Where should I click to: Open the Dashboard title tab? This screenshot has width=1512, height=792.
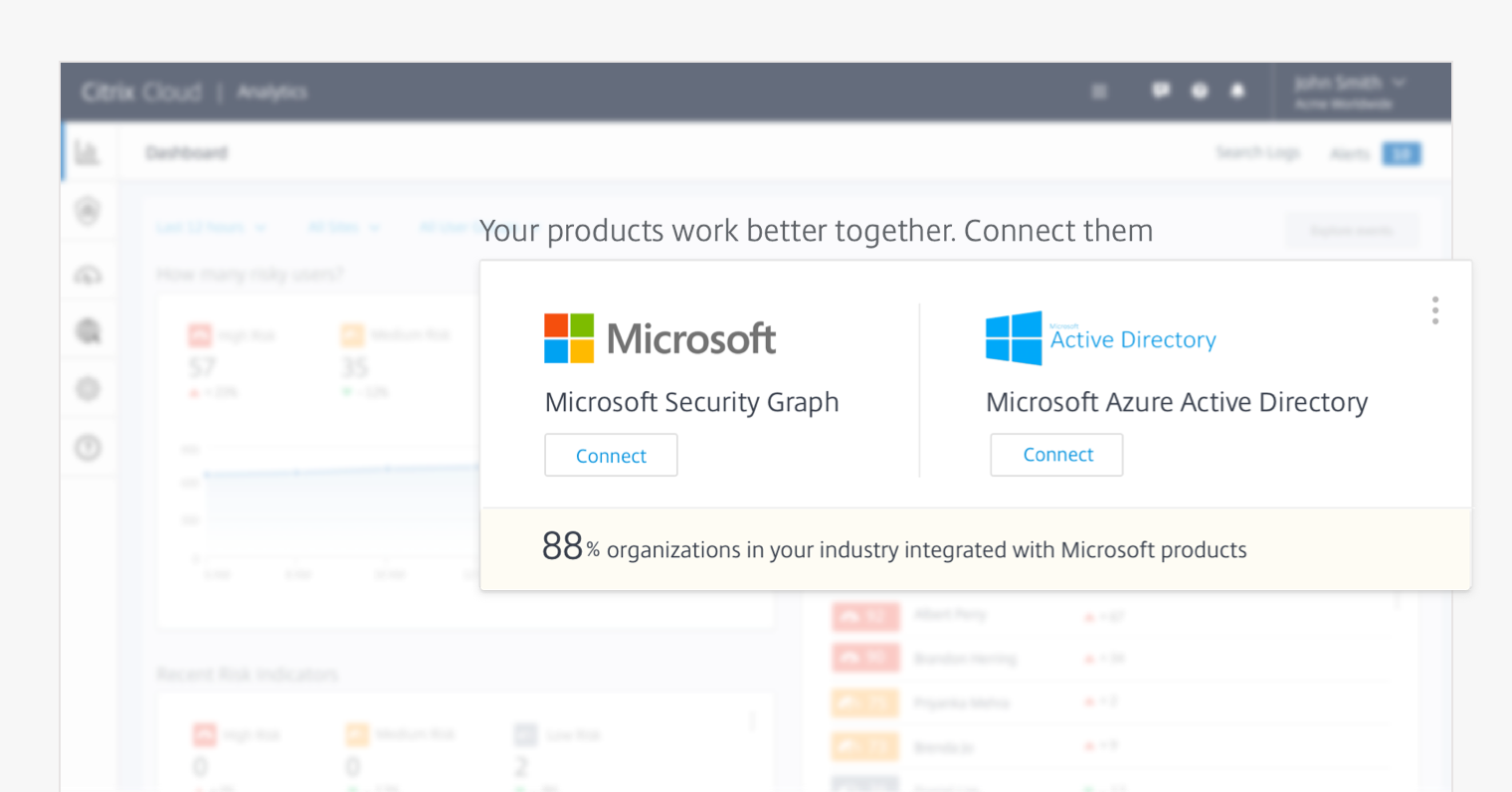(186, 152)
